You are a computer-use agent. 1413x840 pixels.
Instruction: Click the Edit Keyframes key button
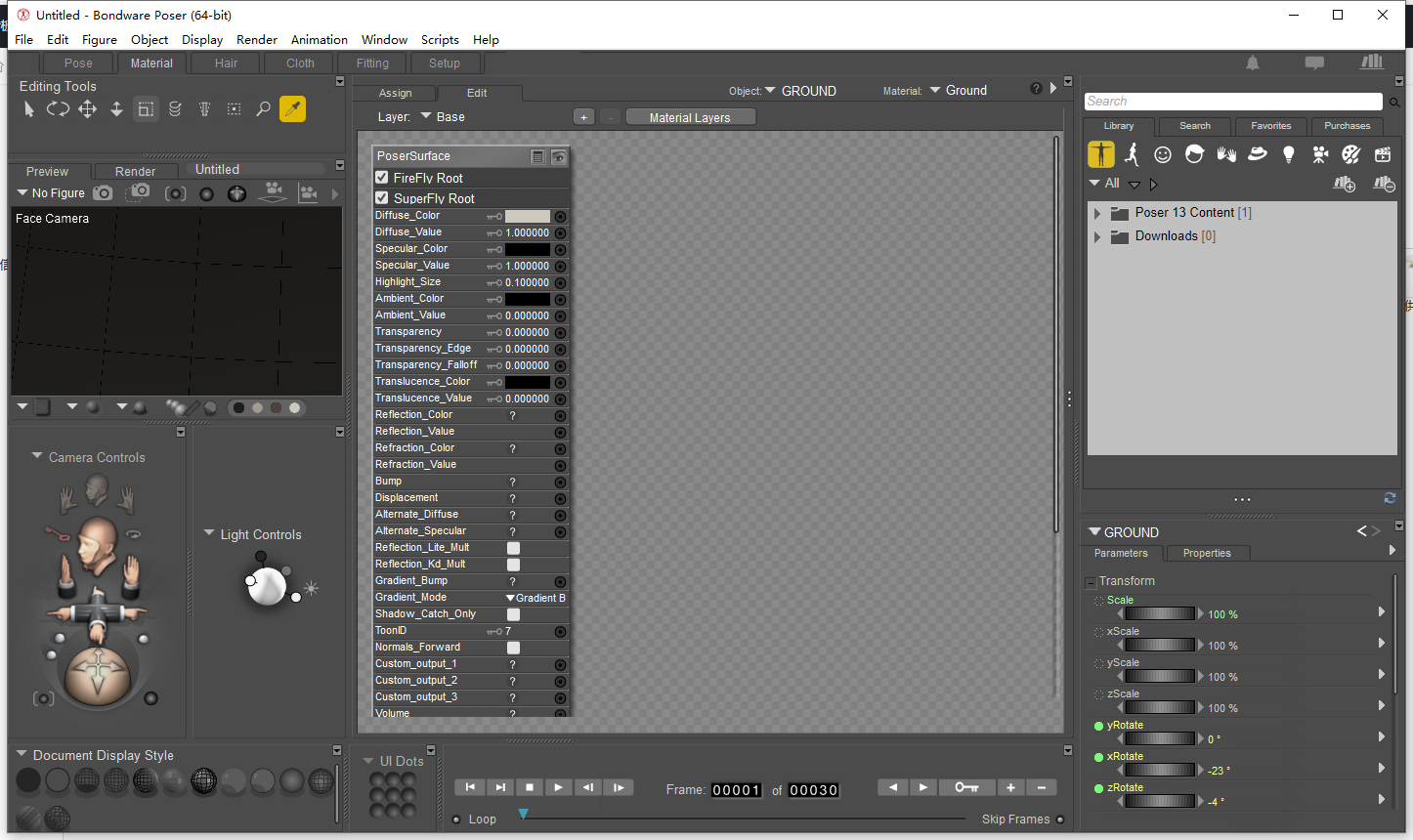967,787
